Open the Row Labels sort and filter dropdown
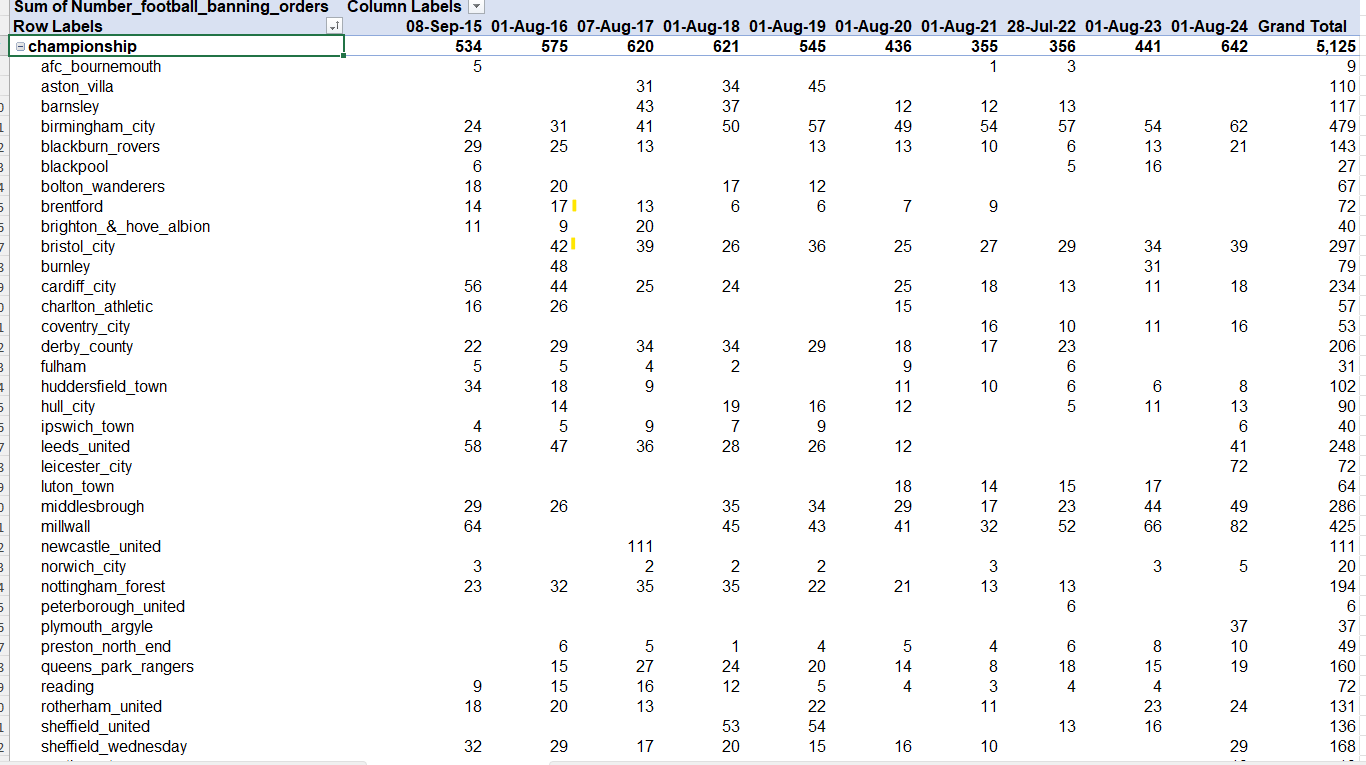Screen dimensions: 1366x765 click(334, 27)
